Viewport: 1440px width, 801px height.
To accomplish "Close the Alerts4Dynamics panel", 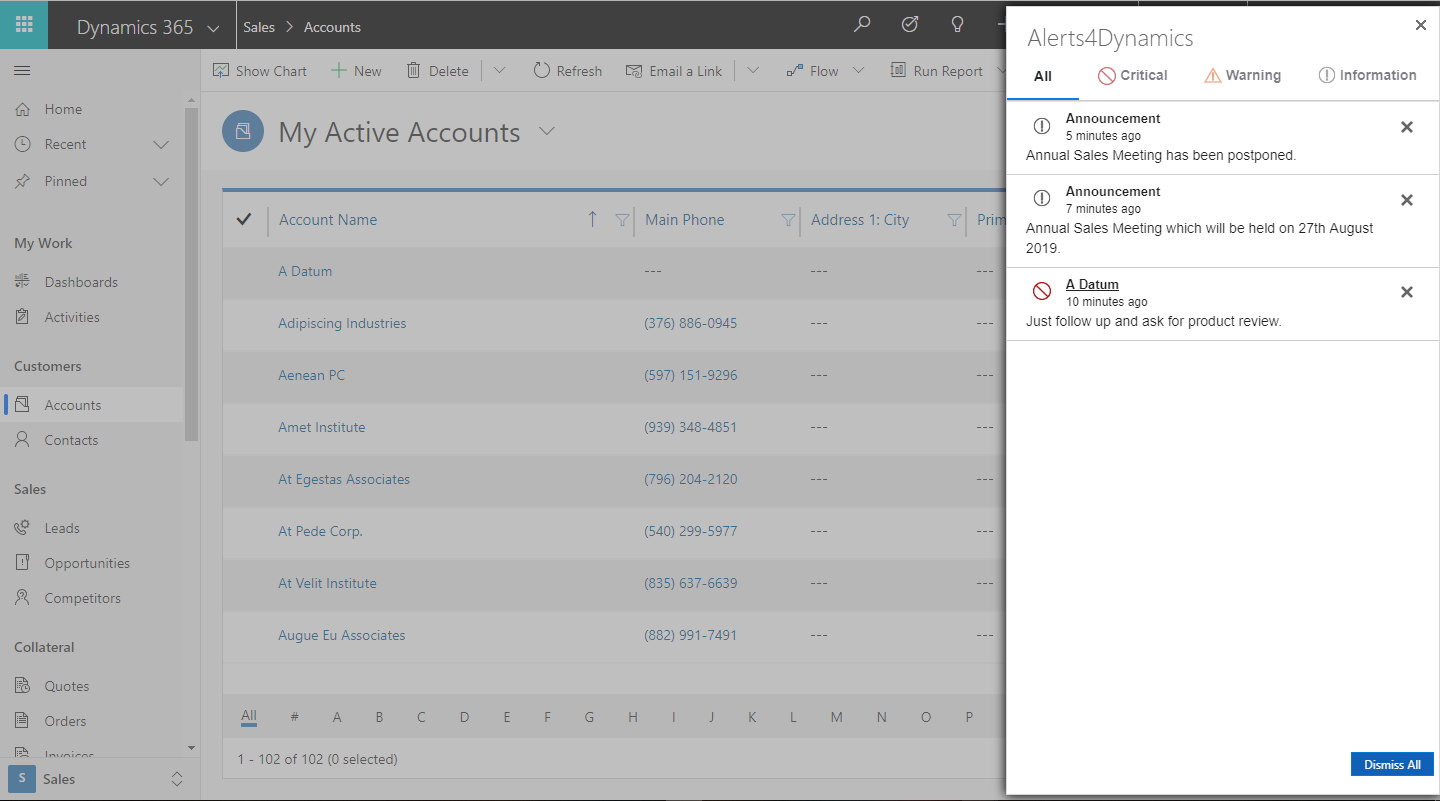I will pyautogui.click(x=1420, y=25).
